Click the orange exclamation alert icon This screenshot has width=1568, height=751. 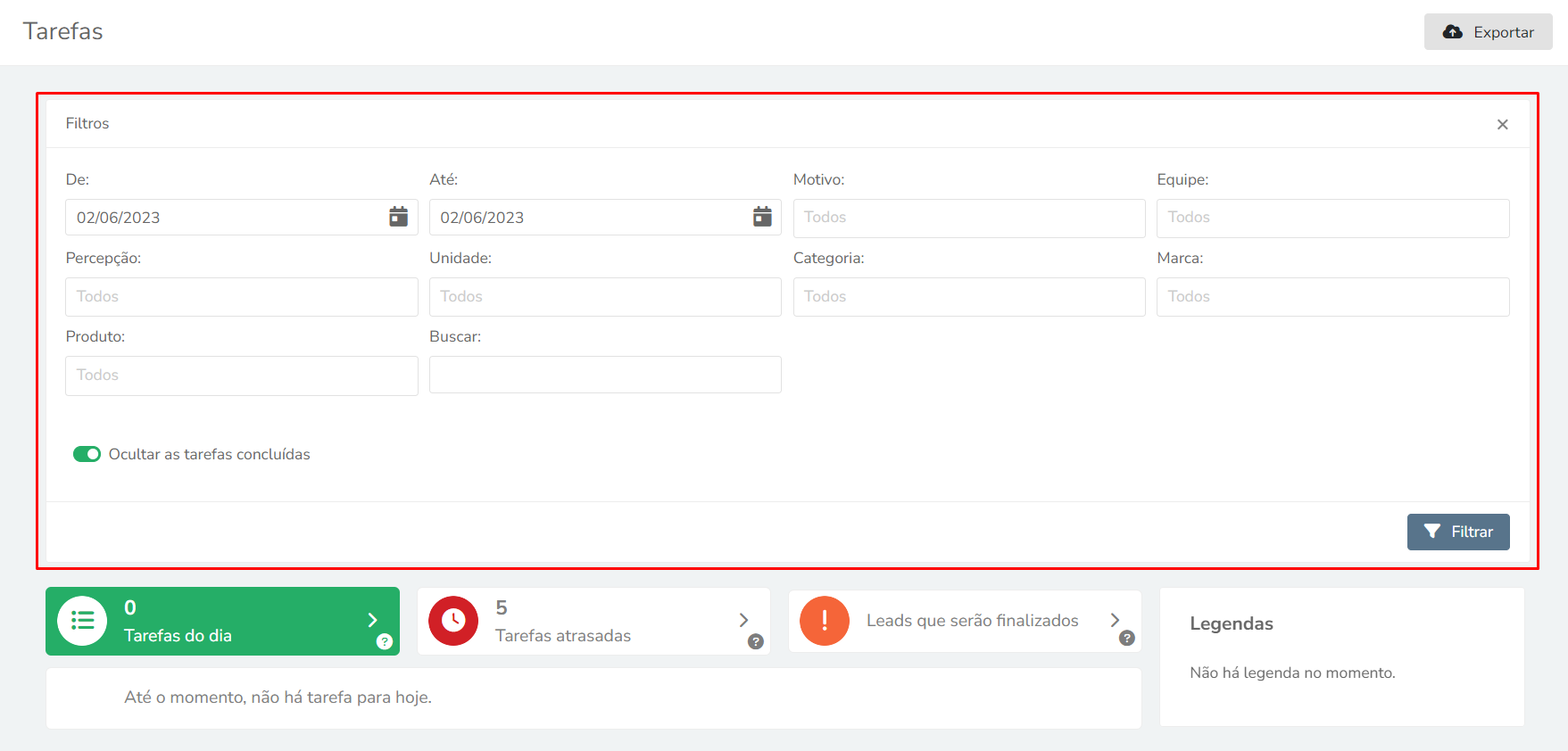(825, 621)
